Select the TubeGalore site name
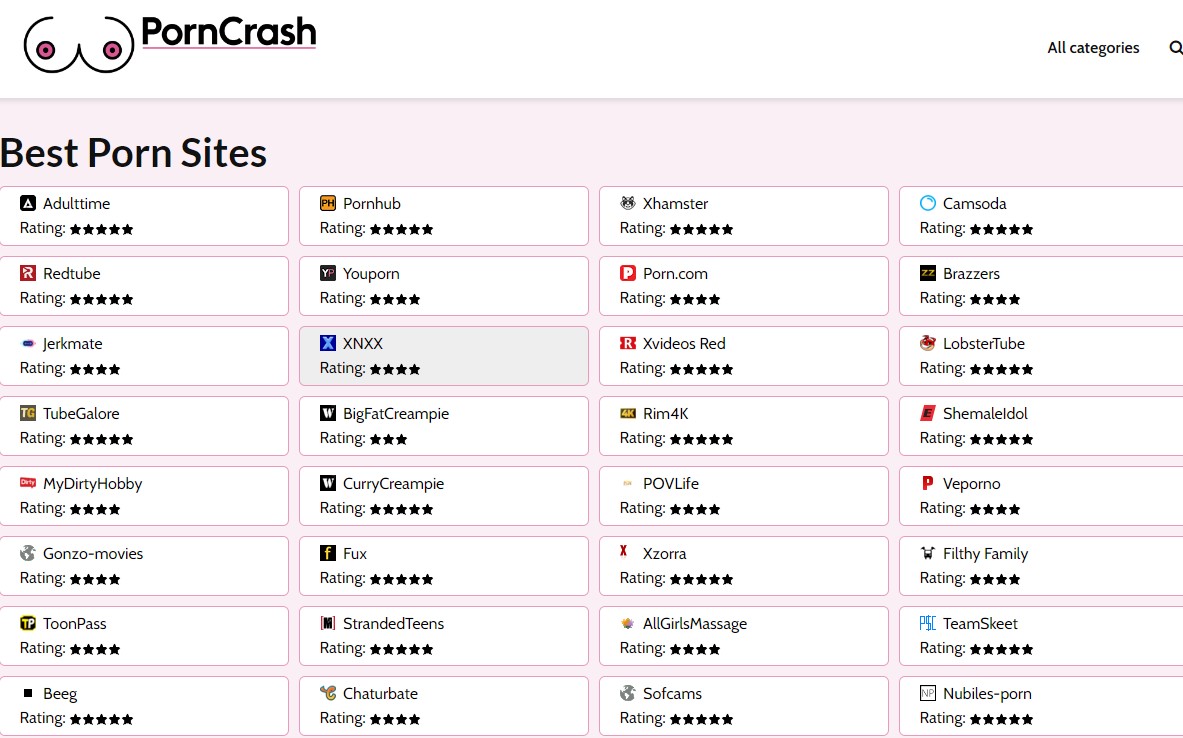Screen dimensions: 1183x738 [x=81, y=414]
